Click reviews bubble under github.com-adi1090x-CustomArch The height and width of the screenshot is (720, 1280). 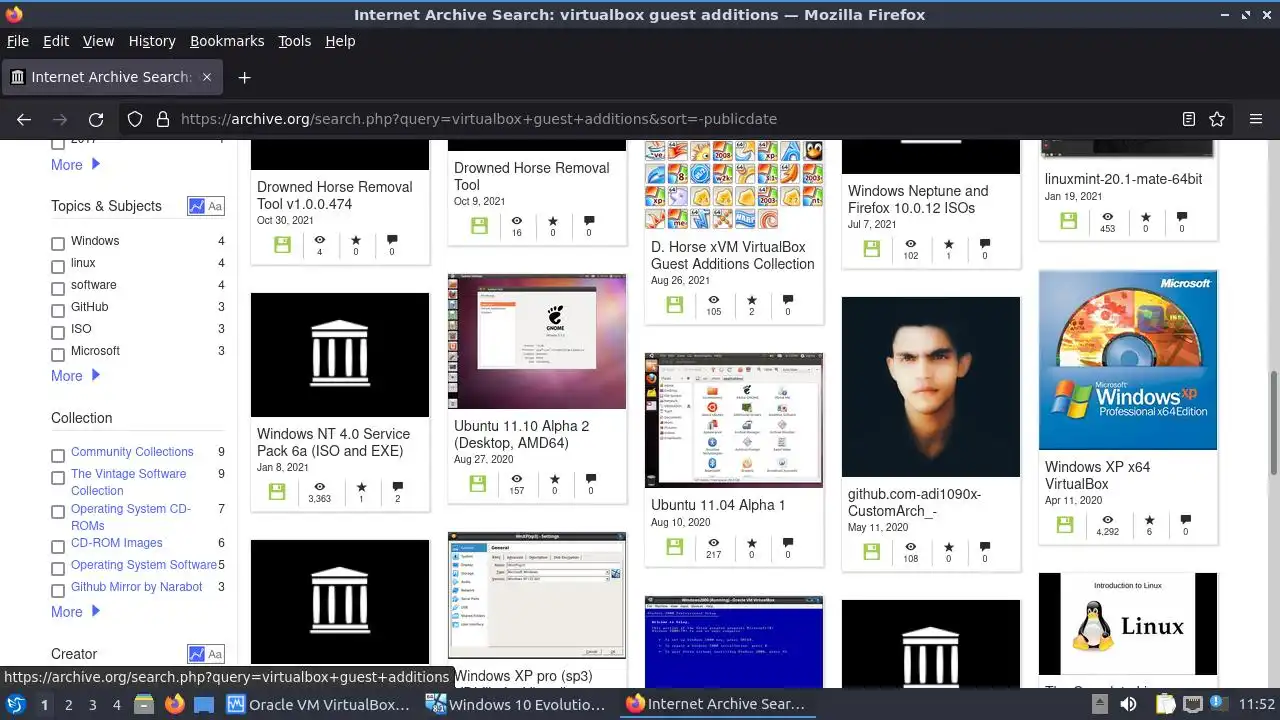[x=984, y=547]
